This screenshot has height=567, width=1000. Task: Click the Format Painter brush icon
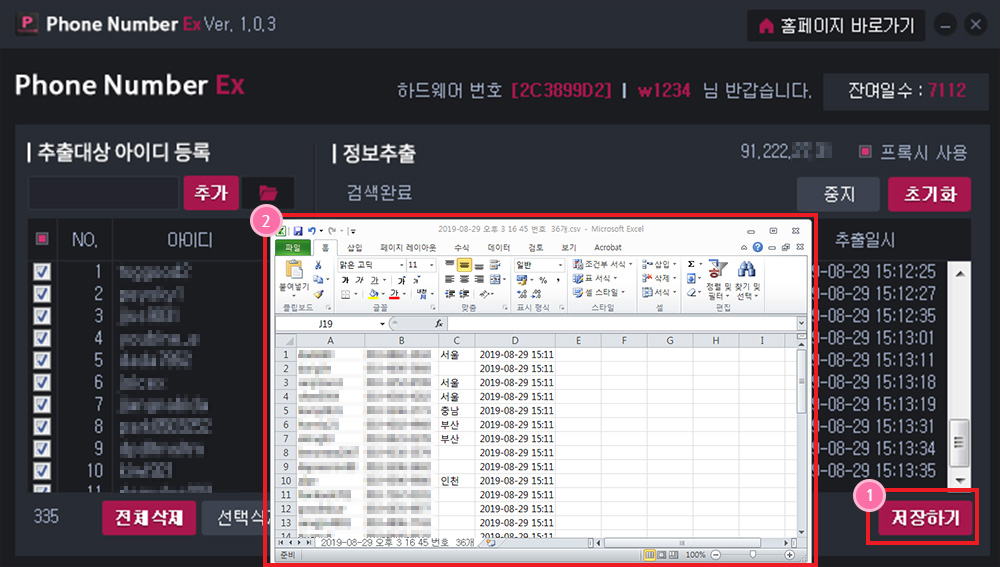click(318, 293)
